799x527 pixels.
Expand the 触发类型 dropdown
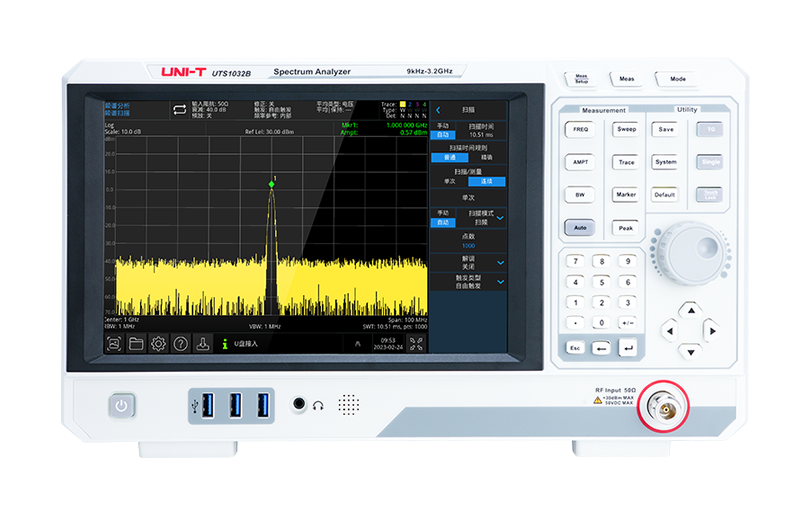500,282
